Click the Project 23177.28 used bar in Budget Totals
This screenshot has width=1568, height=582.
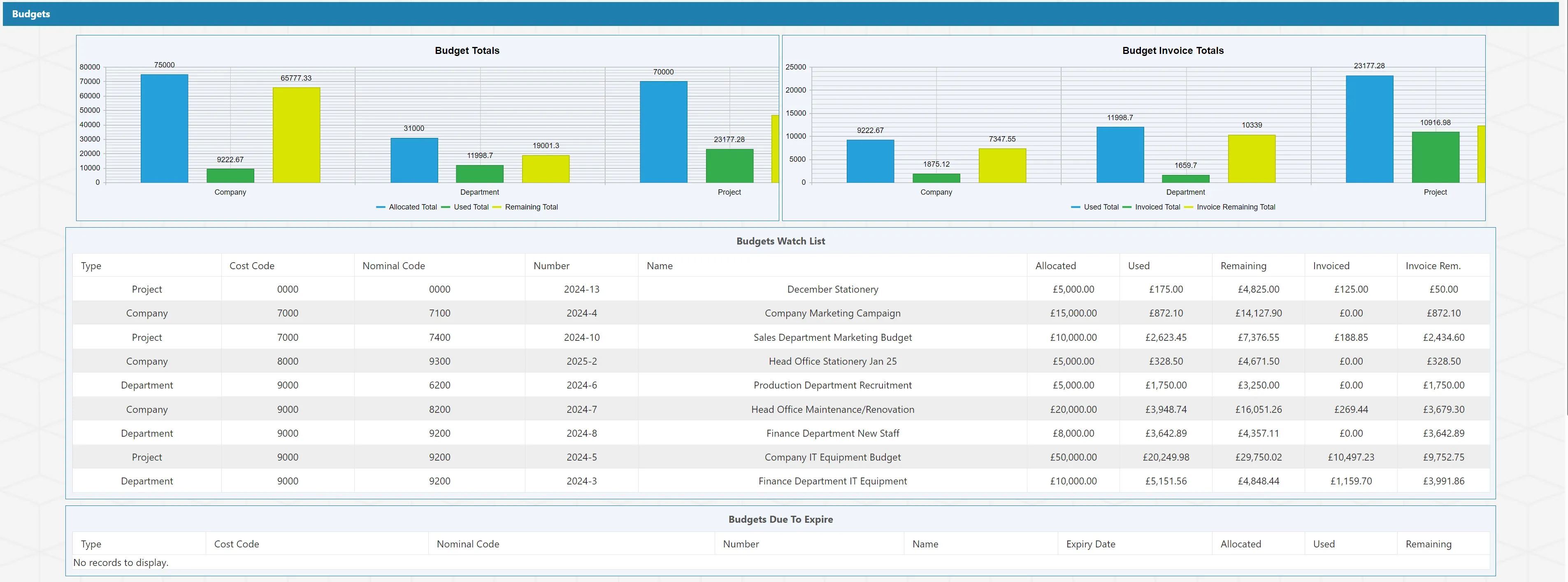[x=729, y=165]
